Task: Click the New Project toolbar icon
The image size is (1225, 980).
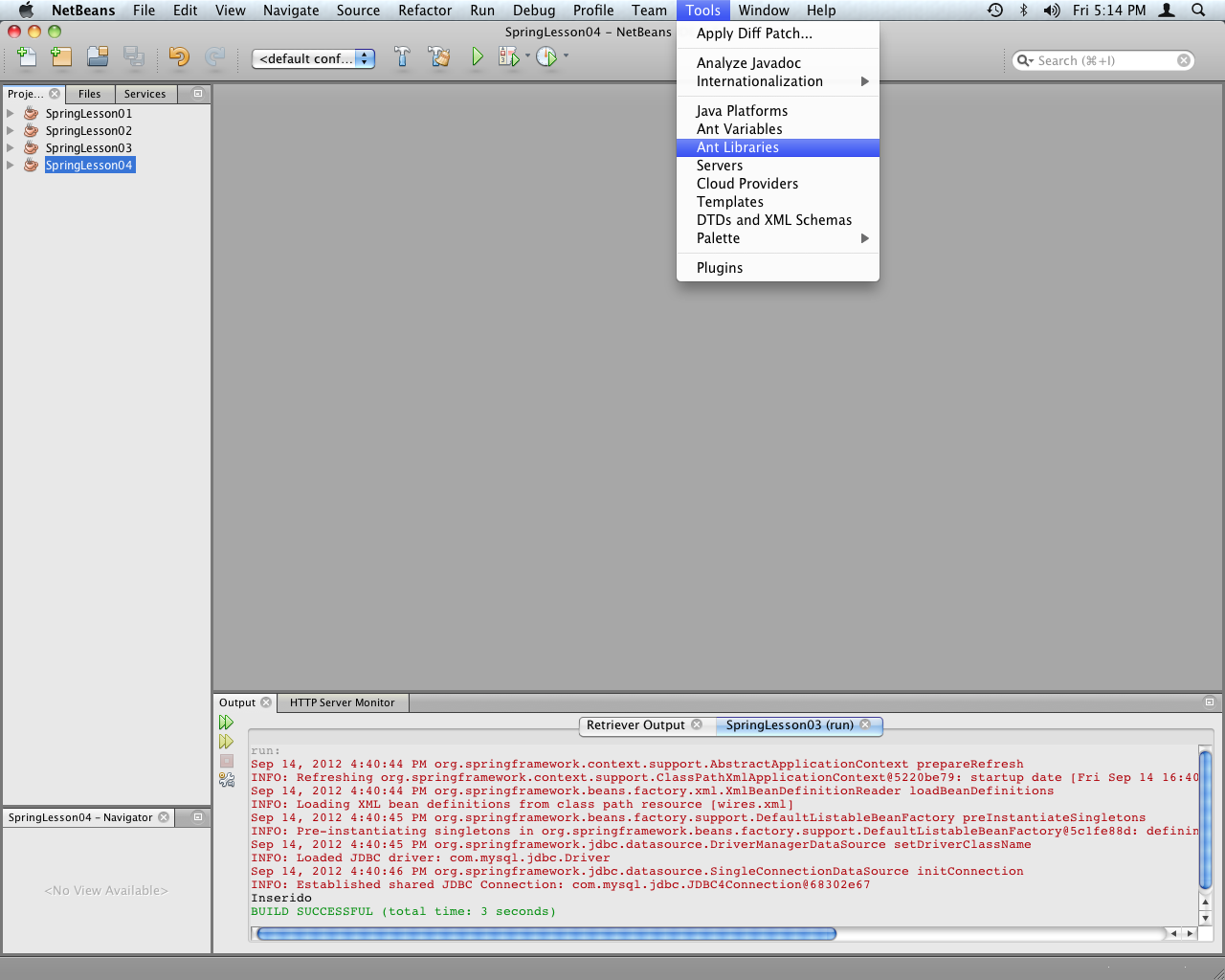Action: [x=61, y=57]
